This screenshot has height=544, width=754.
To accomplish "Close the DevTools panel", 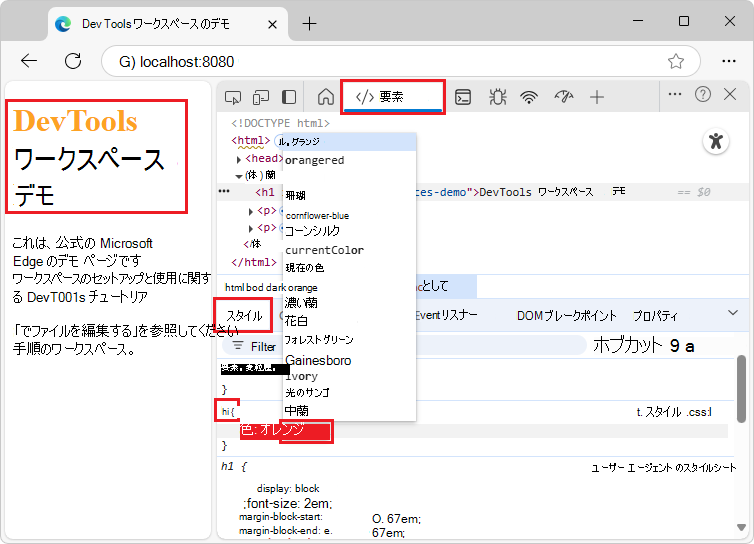I will point(730,94).
